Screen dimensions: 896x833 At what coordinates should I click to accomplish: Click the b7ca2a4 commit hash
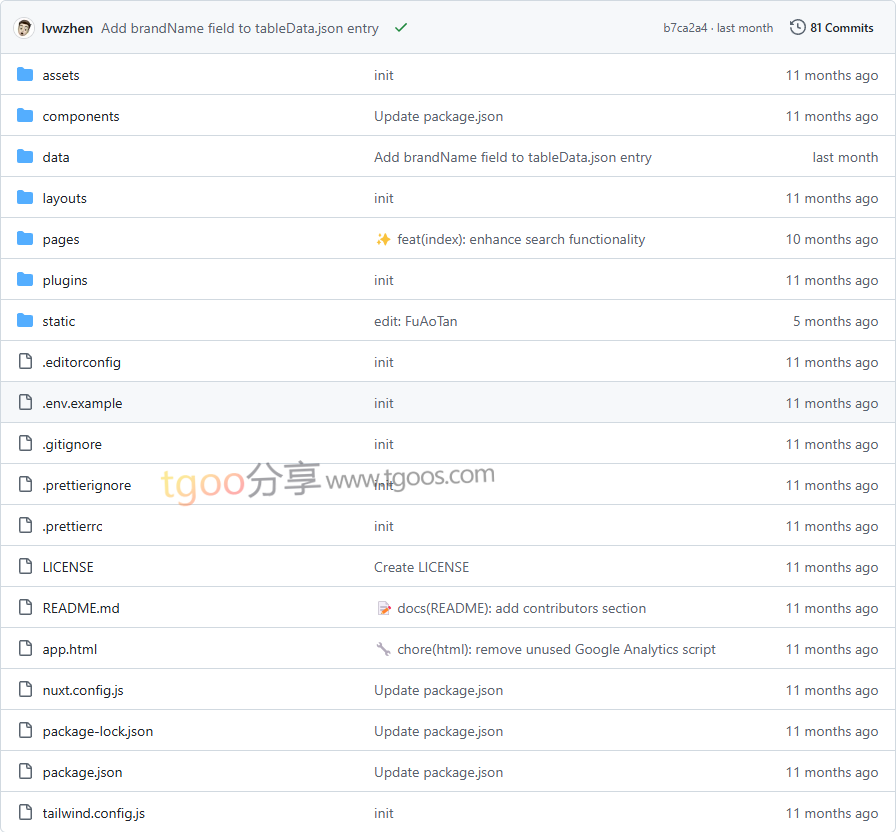pos(684,28)
